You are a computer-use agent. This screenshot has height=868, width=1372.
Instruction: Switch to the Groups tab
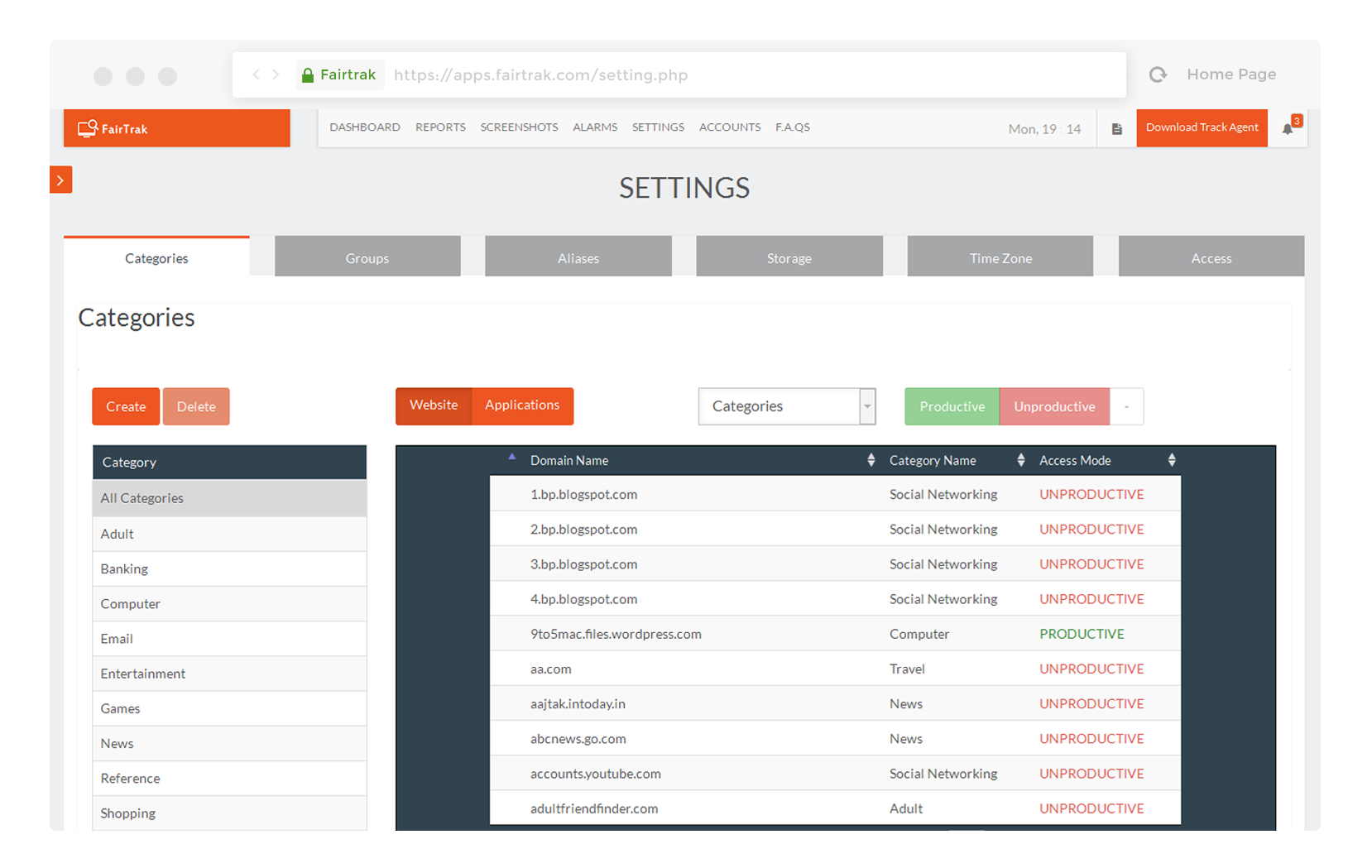coord(367,257)
